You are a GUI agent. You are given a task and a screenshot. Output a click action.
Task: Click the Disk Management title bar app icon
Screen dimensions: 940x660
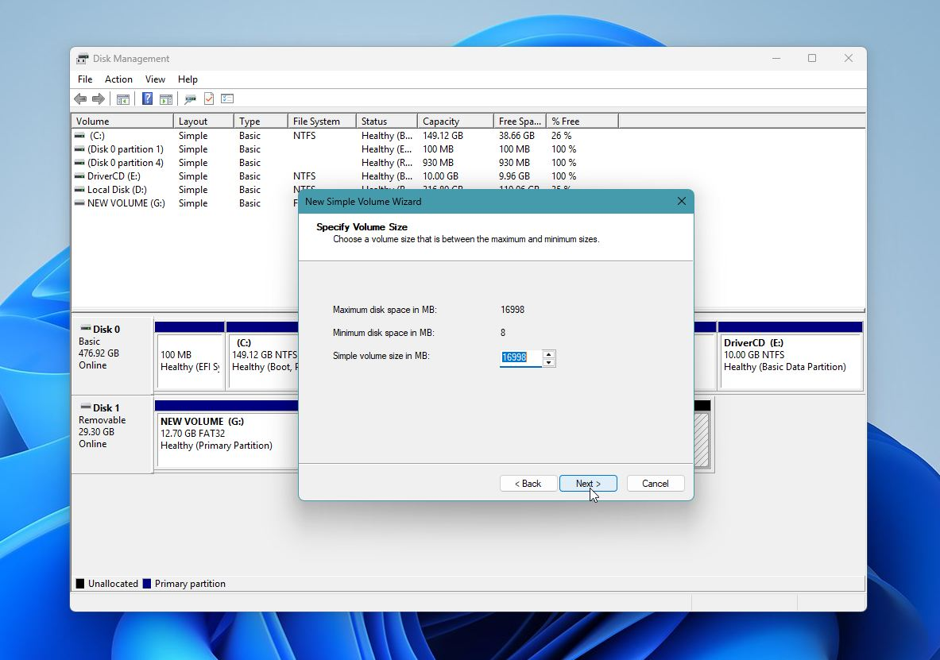[82, 59]
